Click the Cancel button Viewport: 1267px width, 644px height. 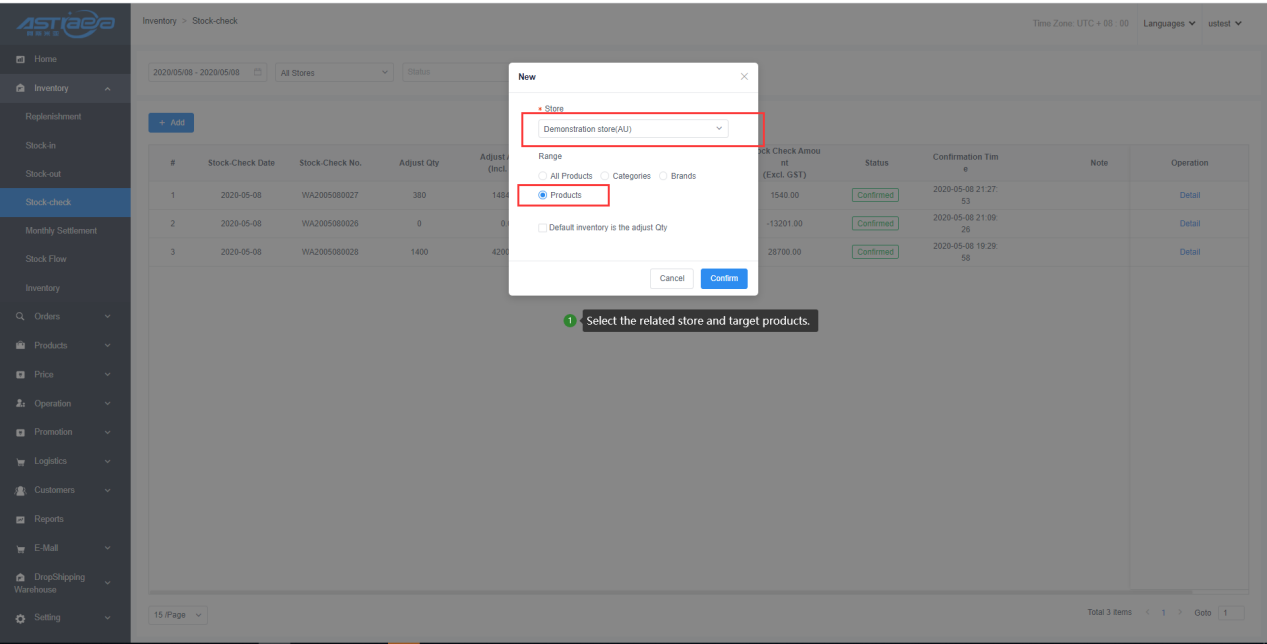tap(672, 278)
